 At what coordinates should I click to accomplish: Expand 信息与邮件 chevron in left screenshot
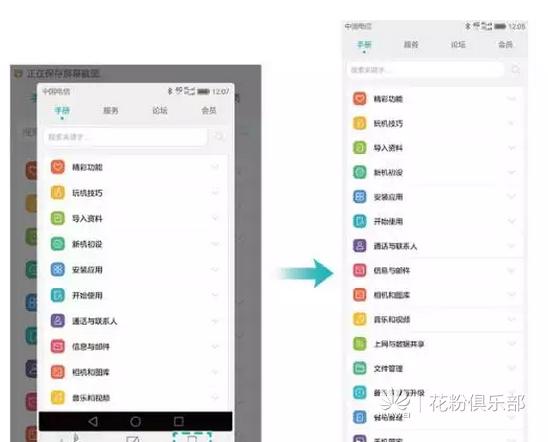pos(215,346)
